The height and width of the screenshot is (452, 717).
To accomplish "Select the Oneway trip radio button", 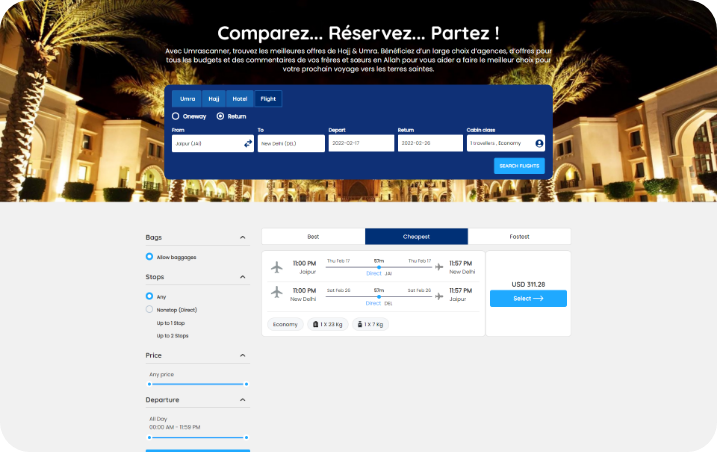I will coord(176,116).
